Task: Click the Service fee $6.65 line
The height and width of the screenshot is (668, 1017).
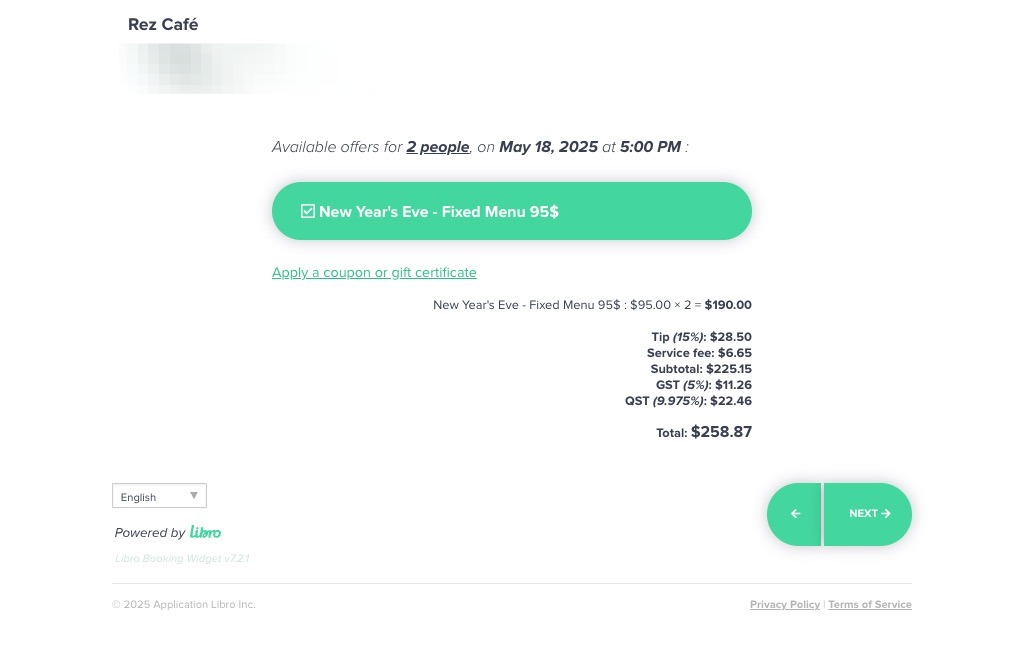Action: [x=699, y=353]
